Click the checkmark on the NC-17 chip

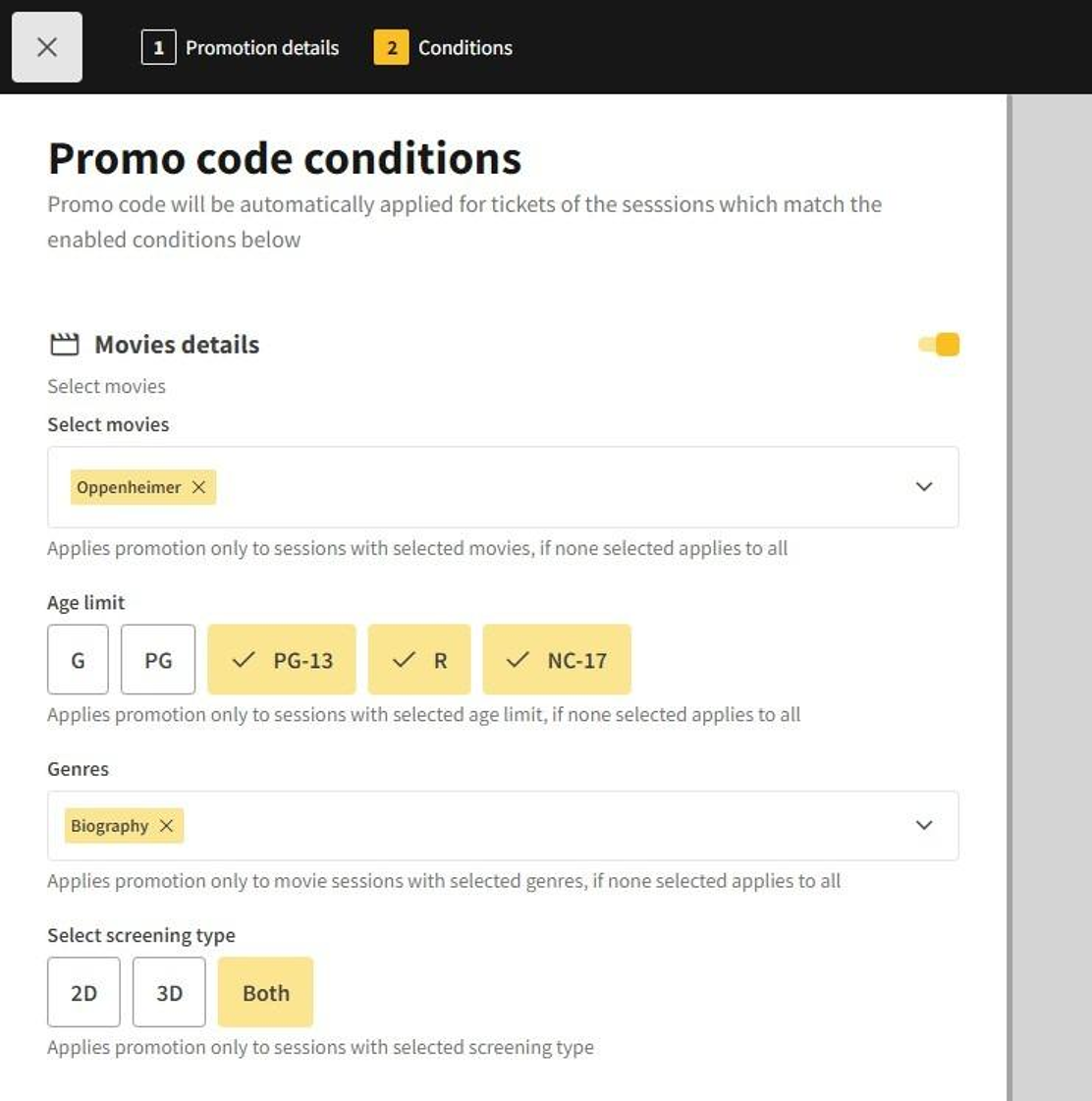pyautogui.click(x=518, y=660)
